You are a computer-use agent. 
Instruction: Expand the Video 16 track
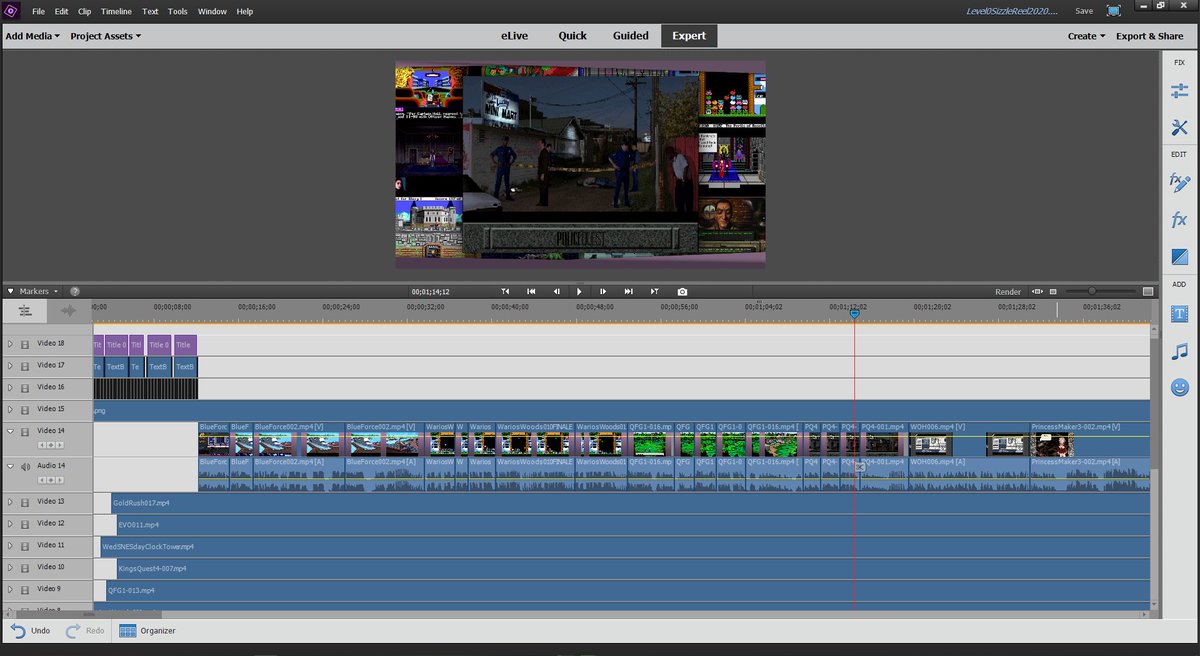(10, 388)
